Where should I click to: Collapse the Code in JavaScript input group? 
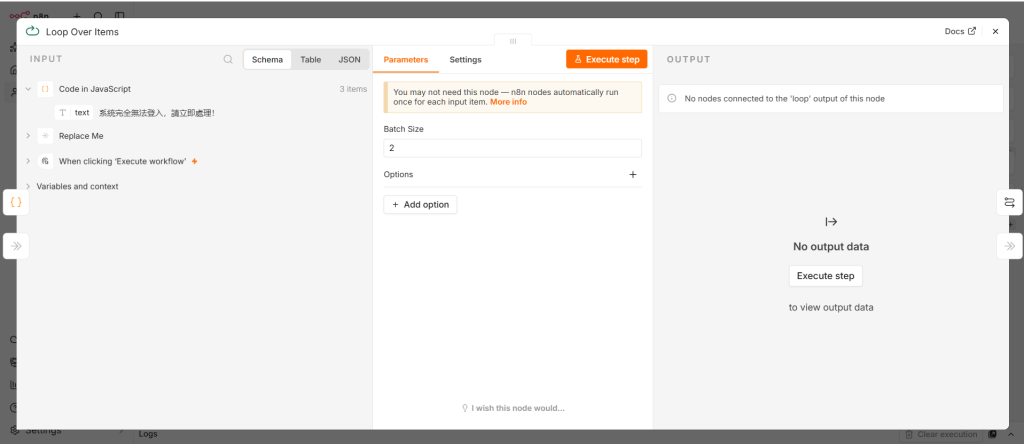tap(28, 89)
